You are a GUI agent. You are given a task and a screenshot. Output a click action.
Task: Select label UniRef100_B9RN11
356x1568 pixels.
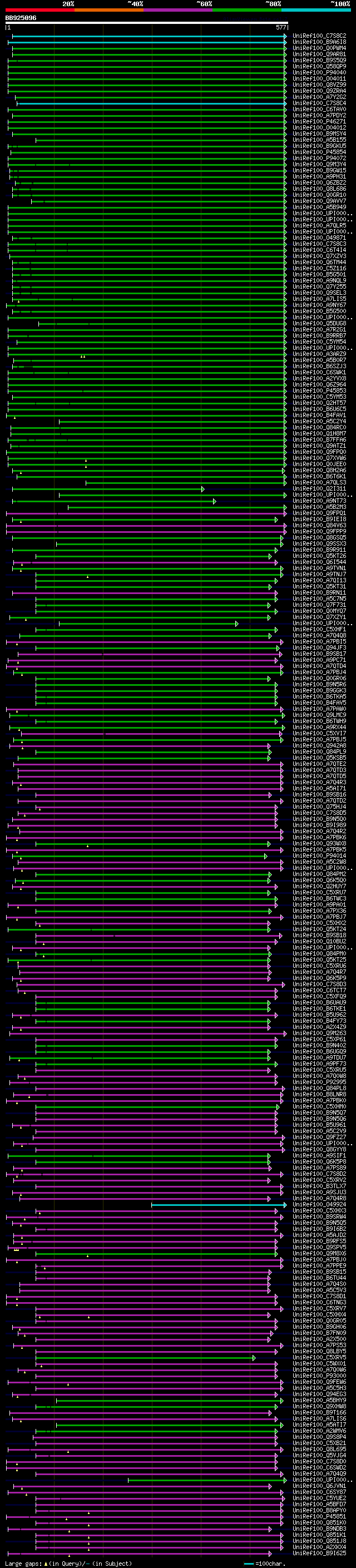point(319,593)
